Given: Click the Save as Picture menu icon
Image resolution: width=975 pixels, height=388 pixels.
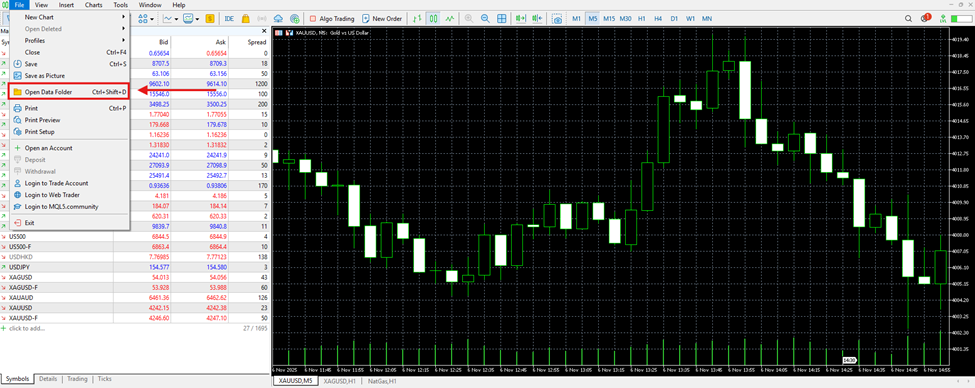Looking at the screenshot, I should tap(17, 75).
